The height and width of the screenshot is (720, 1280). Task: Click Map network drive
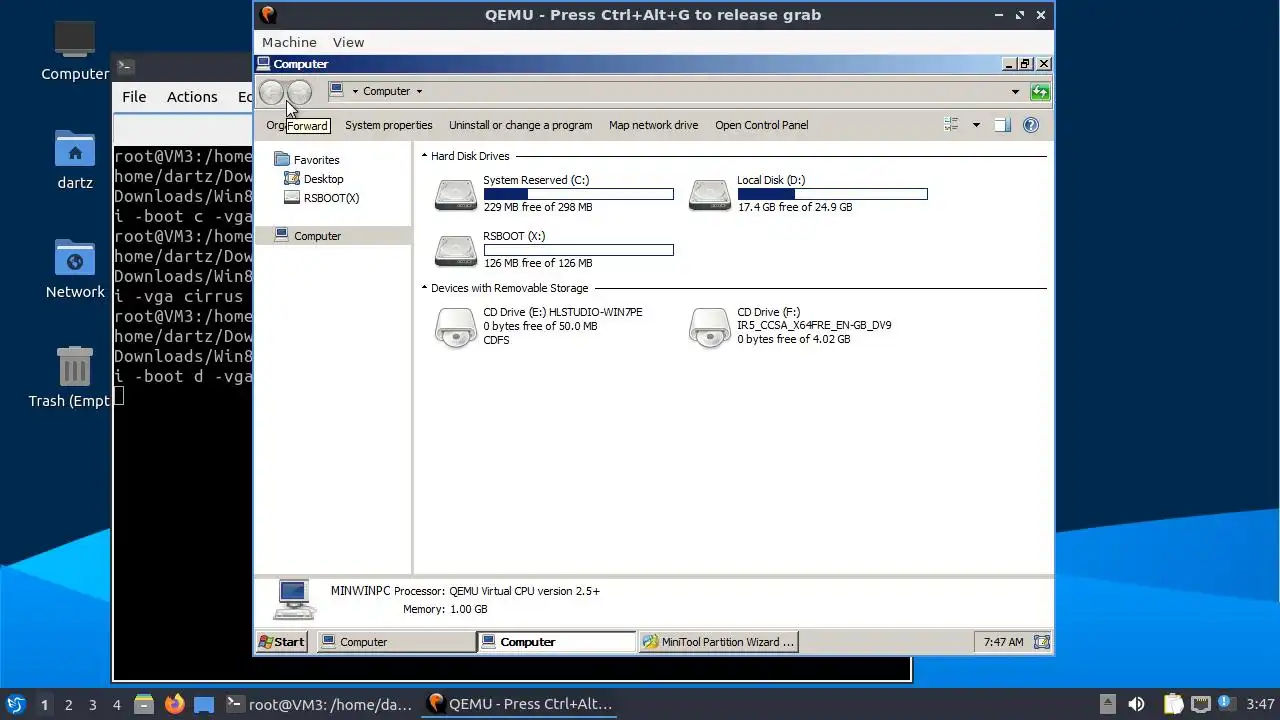point(653,125)
